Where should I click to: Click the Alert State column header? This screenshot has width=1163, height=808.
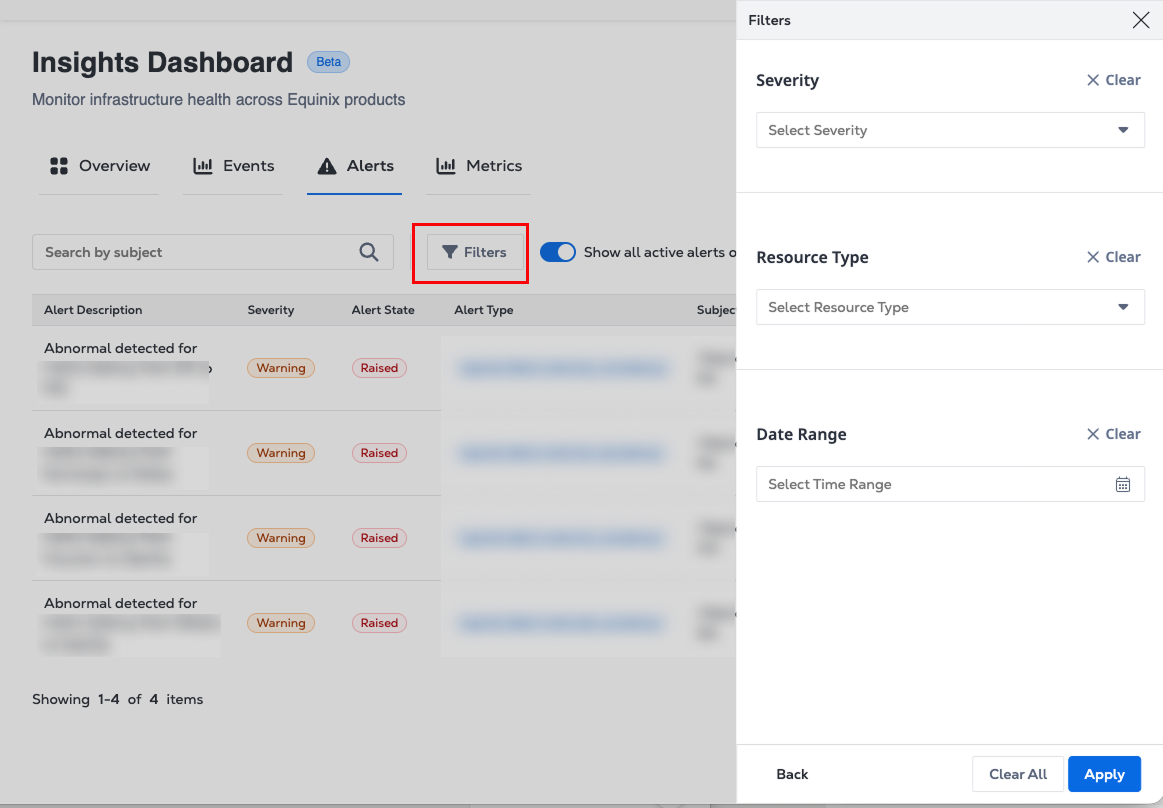pyautogui.click(x=383, y=310)
